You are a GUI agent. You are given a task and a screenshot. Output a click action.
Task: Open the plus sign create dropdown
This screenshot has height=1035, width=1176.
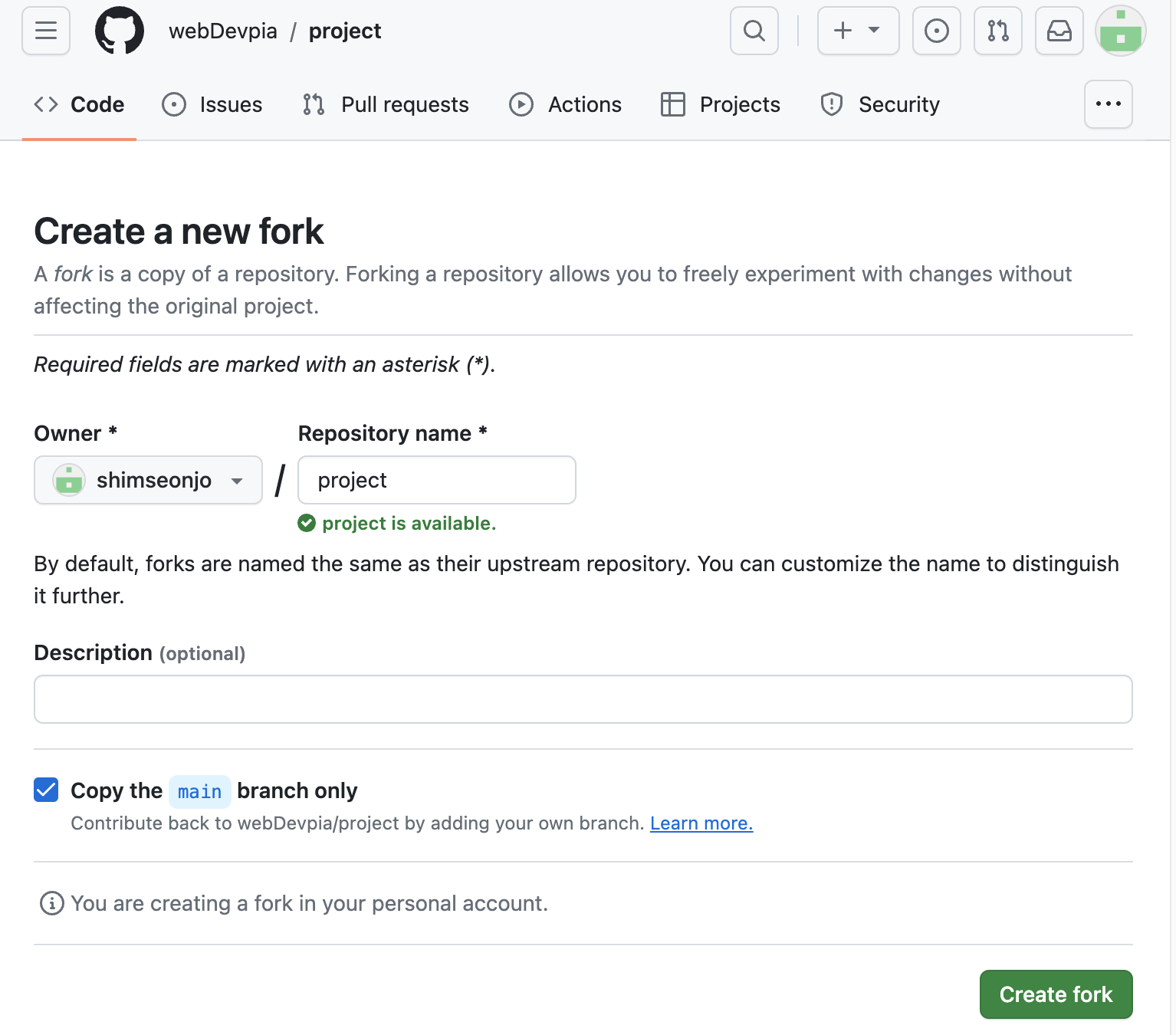point(857,31)
